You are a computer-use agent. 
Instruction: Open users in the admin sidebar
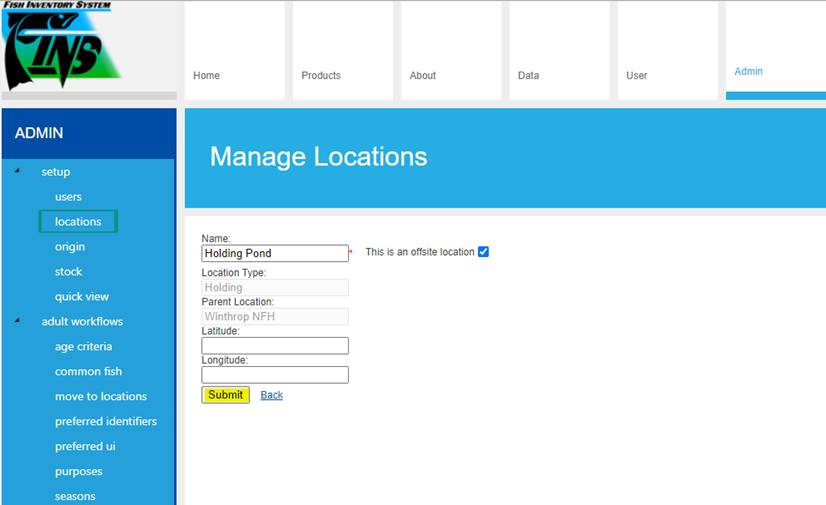click(x=68, y=197)
